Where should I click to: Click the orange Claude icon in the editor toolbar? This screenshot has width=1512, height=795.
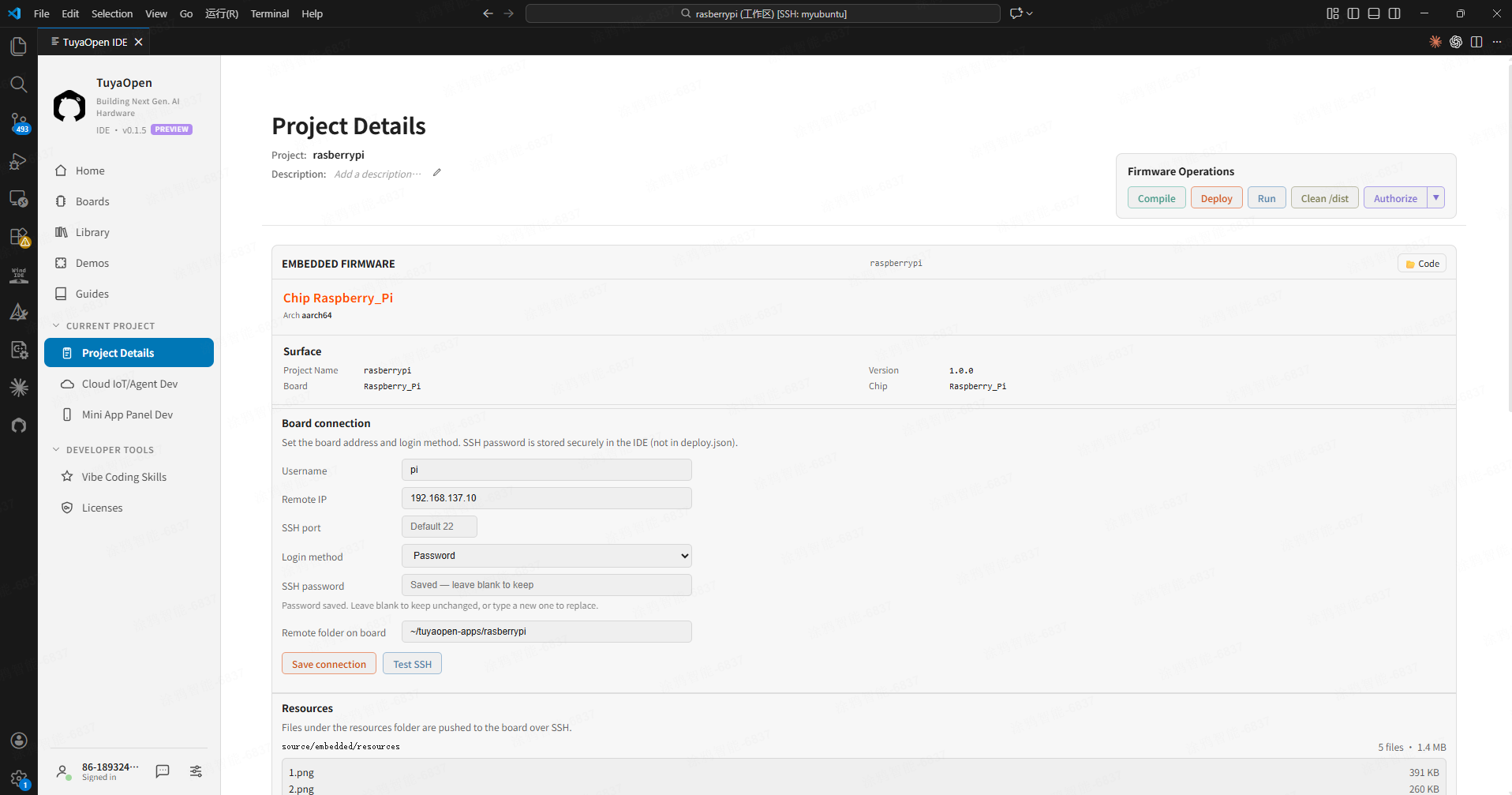point(1435,42)
